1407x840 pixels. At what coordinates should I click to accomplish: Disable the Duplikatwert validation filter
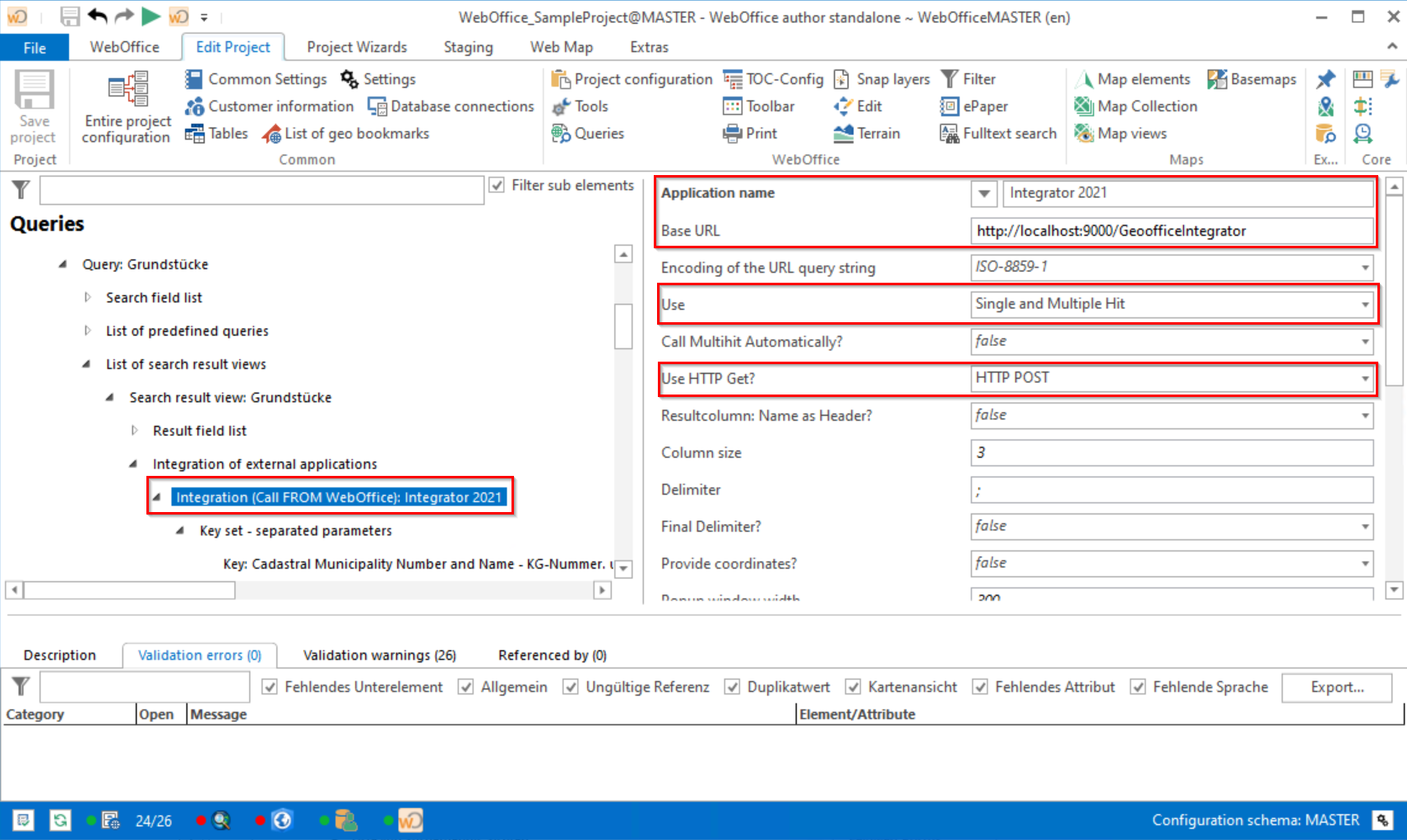[732, 686]
